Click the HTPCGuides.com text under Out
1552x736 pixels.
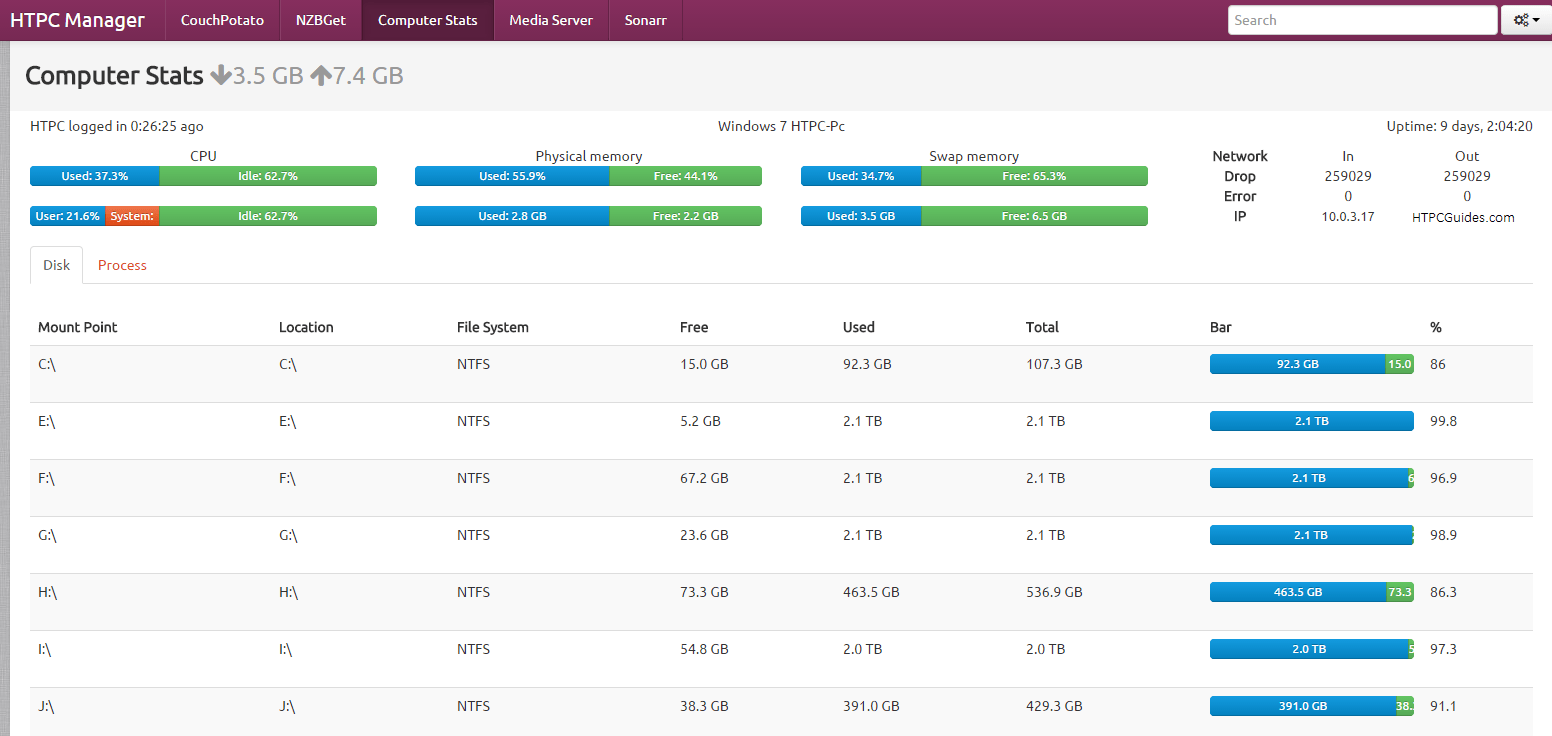1463,217
